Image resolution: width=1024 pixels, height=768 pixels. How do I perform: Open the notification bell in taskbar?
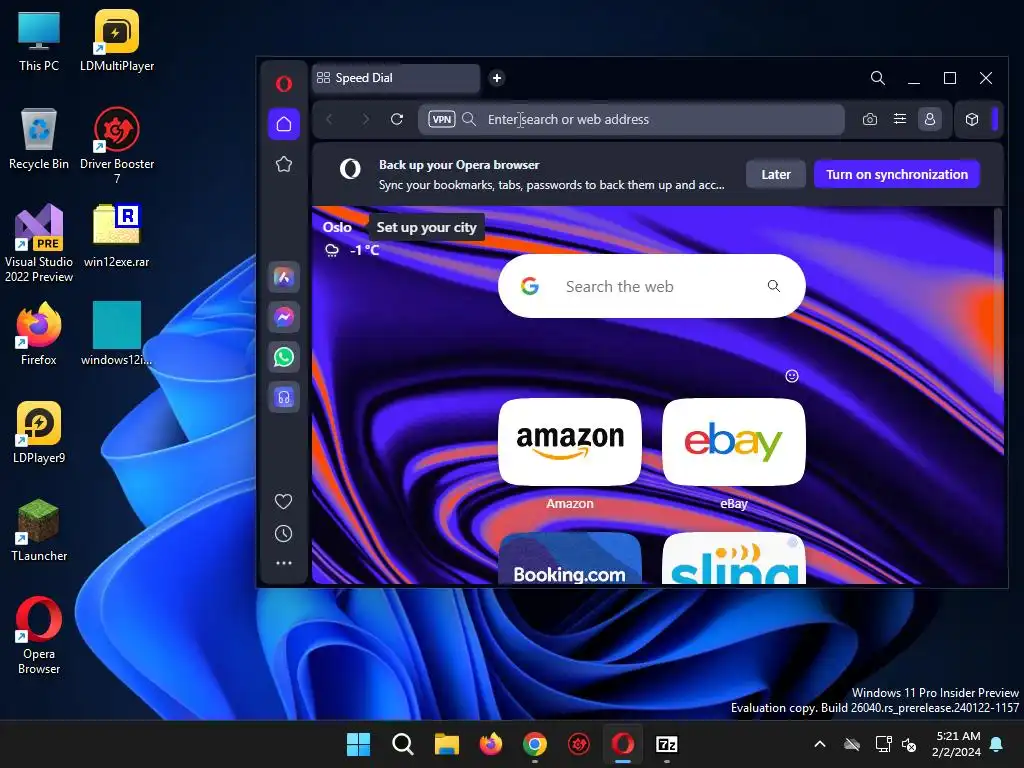coord(997,744)
